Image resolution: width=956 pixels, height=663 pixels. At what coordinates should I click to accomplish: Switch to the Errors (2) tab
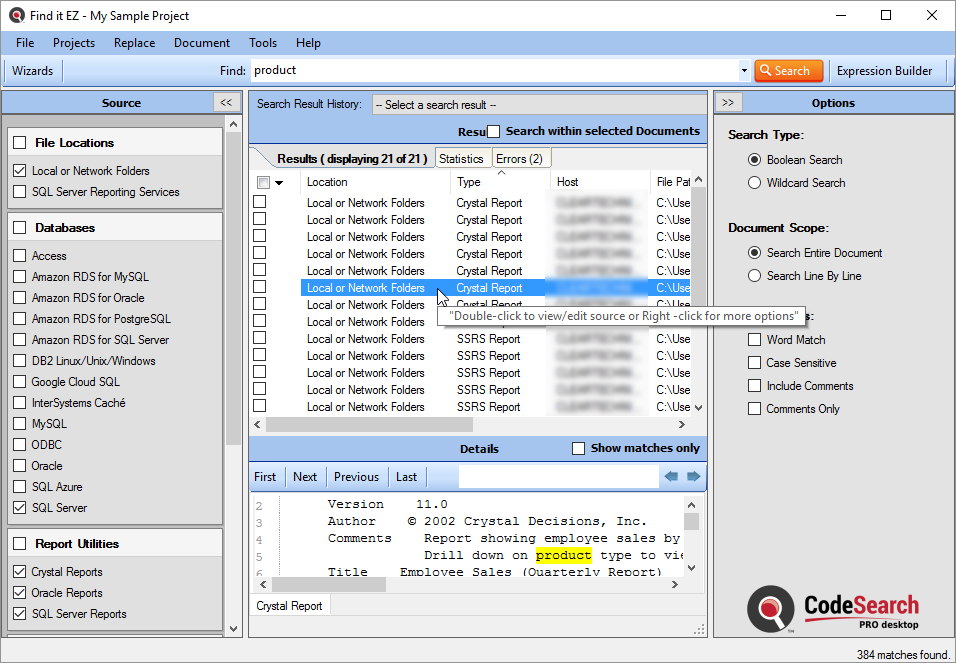tap(519, 159)
